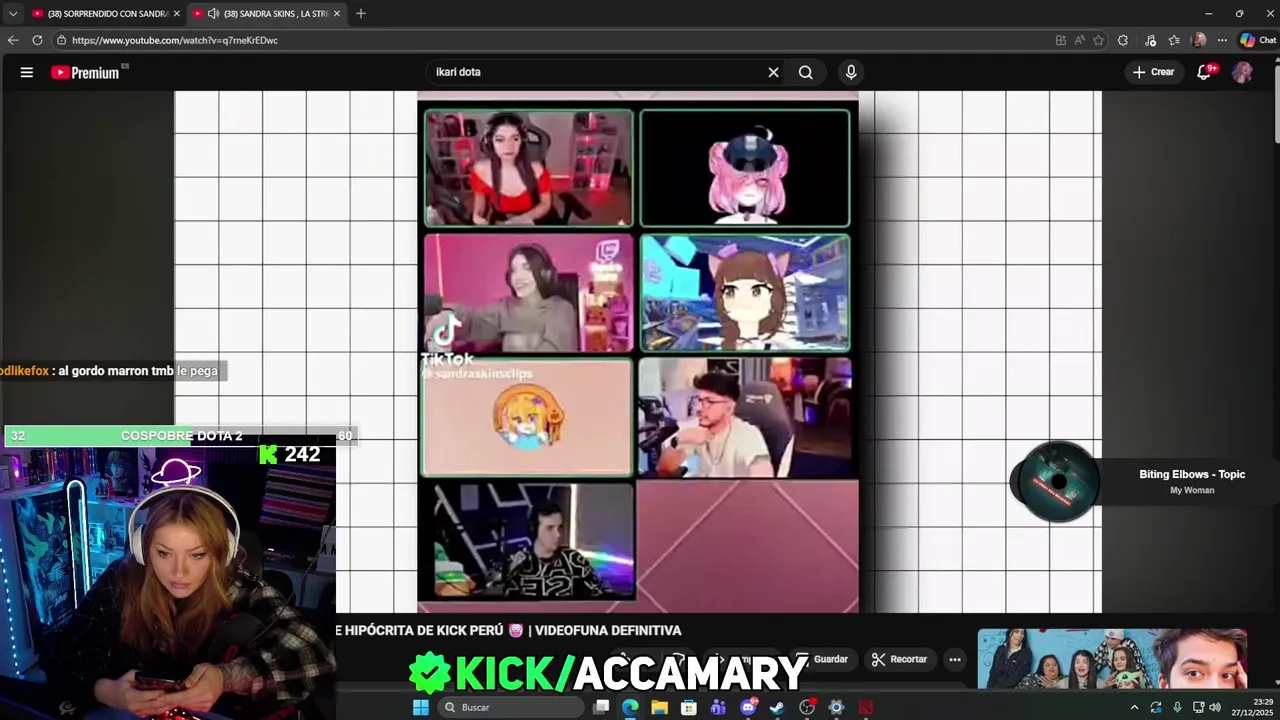1280x720 pixels.
Task: Expand the hidden system tray icons
Action: pyautogui.click(x=1134, y=707)
